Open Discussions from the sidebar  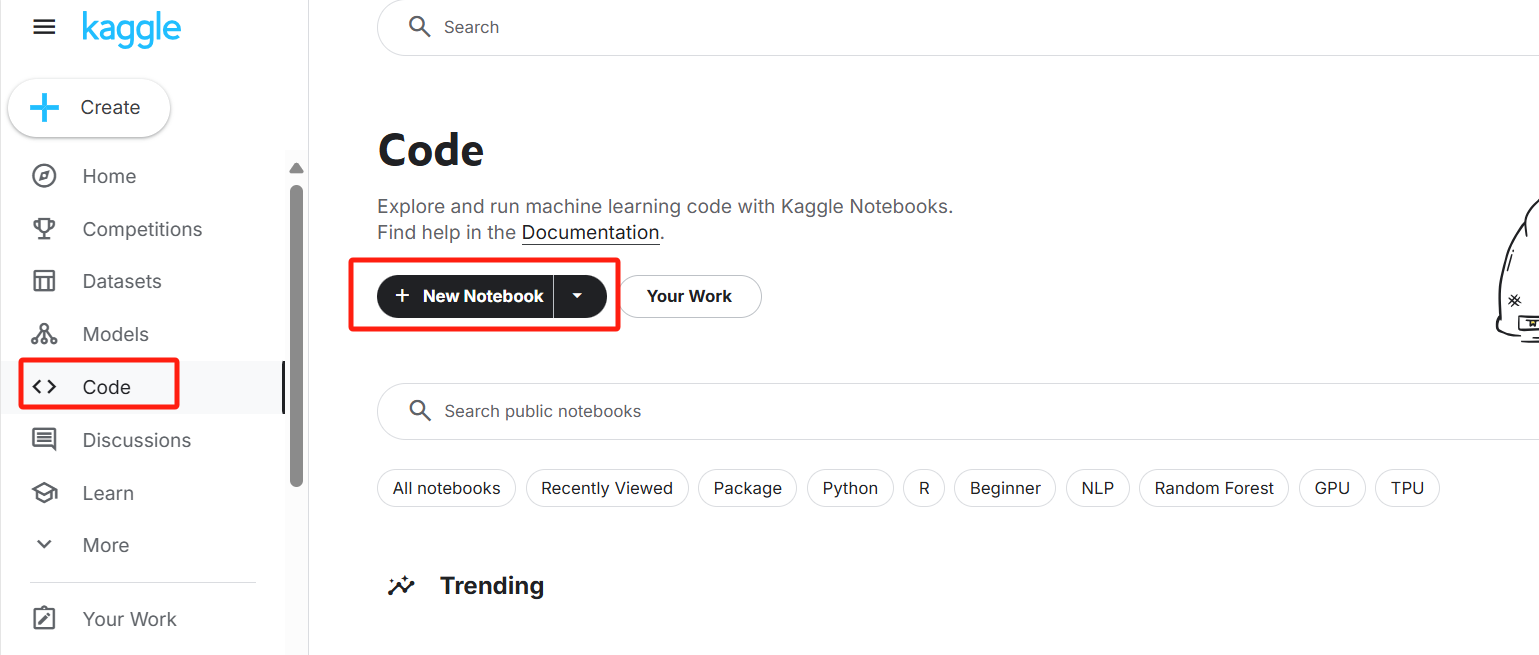(x=136, y=439)
